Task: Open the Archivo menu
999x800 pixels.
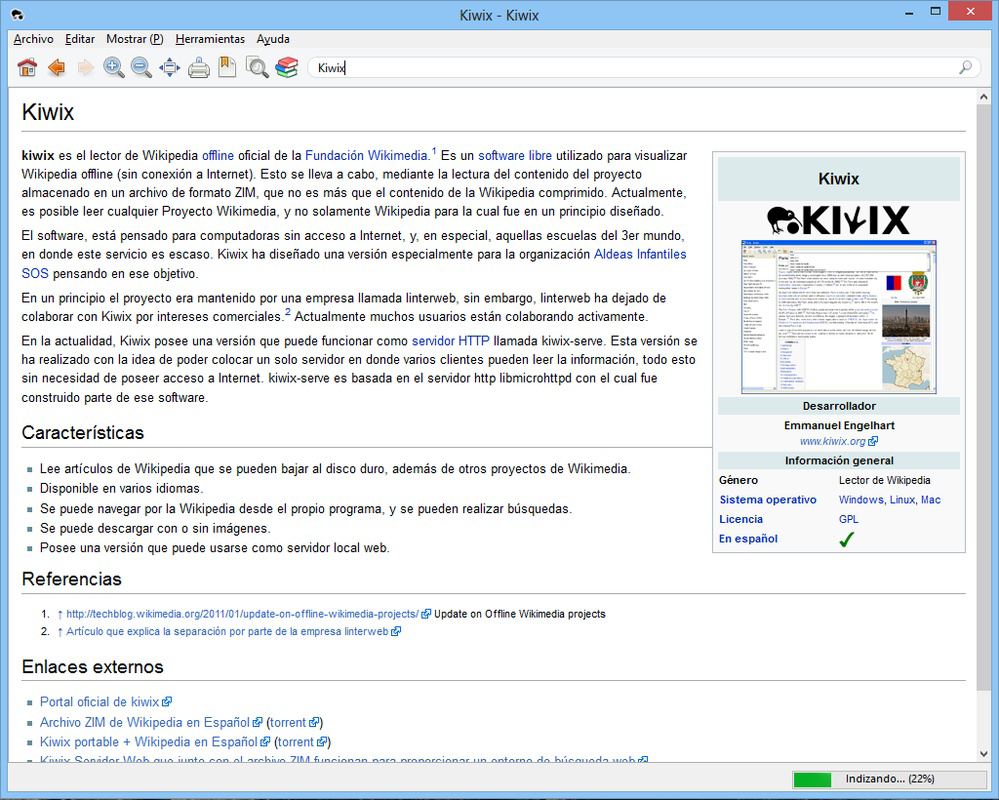Action: [32, 39]
